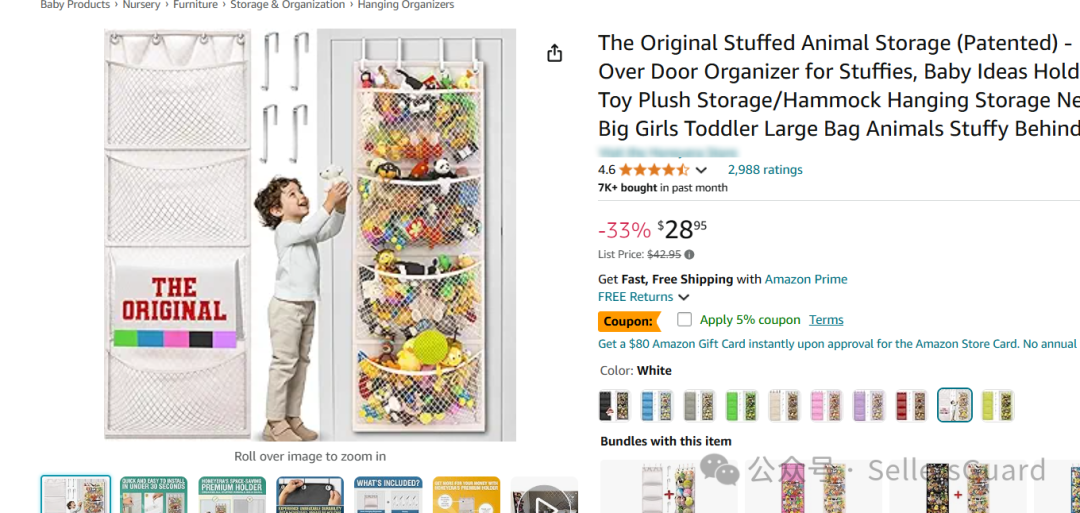Click the 2,988 ratings link
The image size is (1080, 513).
coord(765,170)
